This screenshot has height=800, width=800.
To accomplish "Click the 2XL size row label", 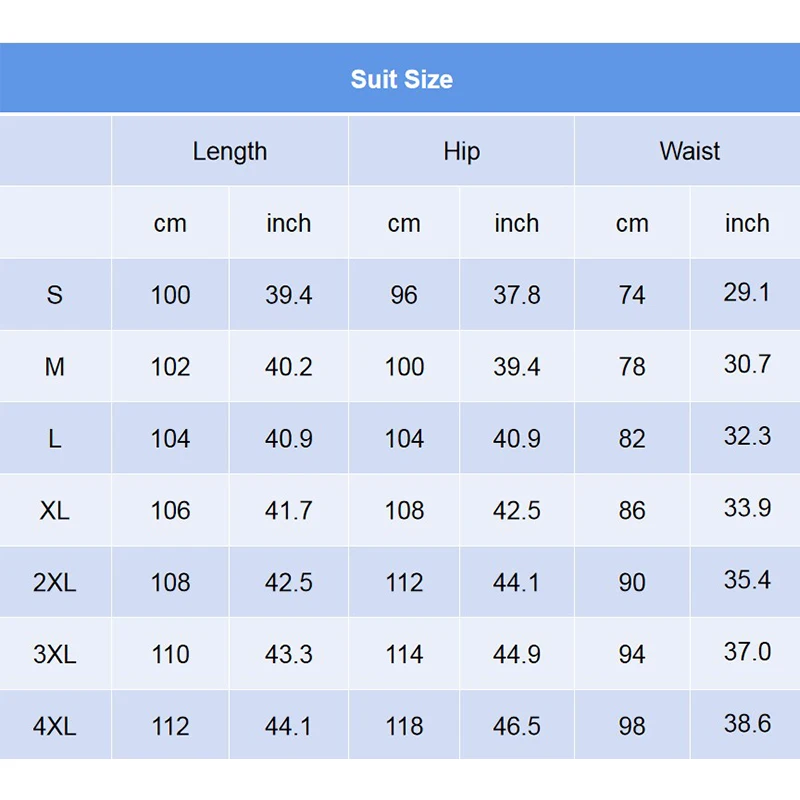I will pyautogui.click(x=55, y=583).
